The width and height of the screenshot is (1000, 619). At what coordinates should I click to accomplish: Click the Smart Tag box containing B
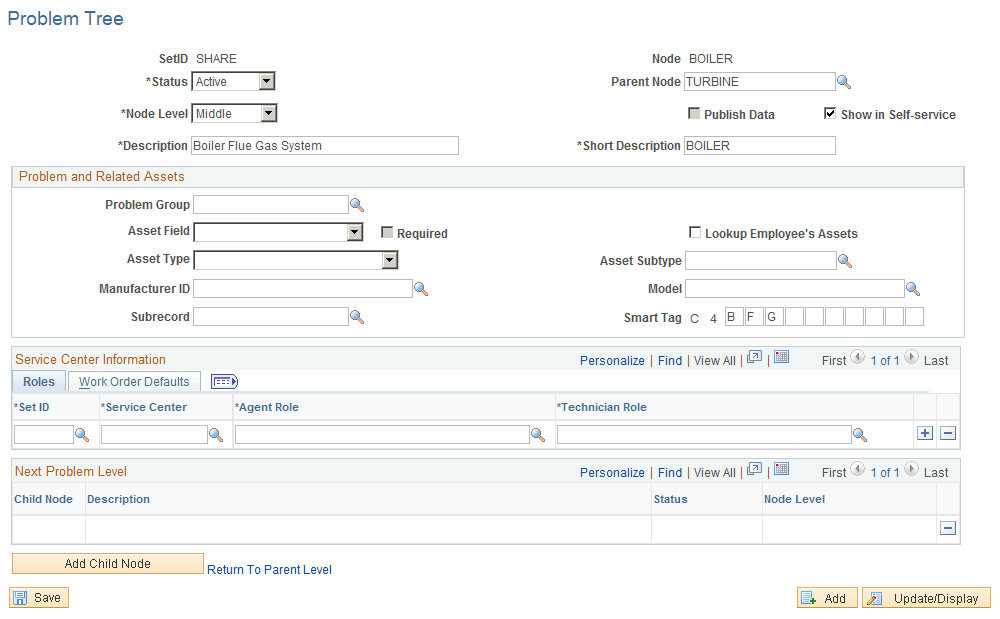click(x=734, y=317)
